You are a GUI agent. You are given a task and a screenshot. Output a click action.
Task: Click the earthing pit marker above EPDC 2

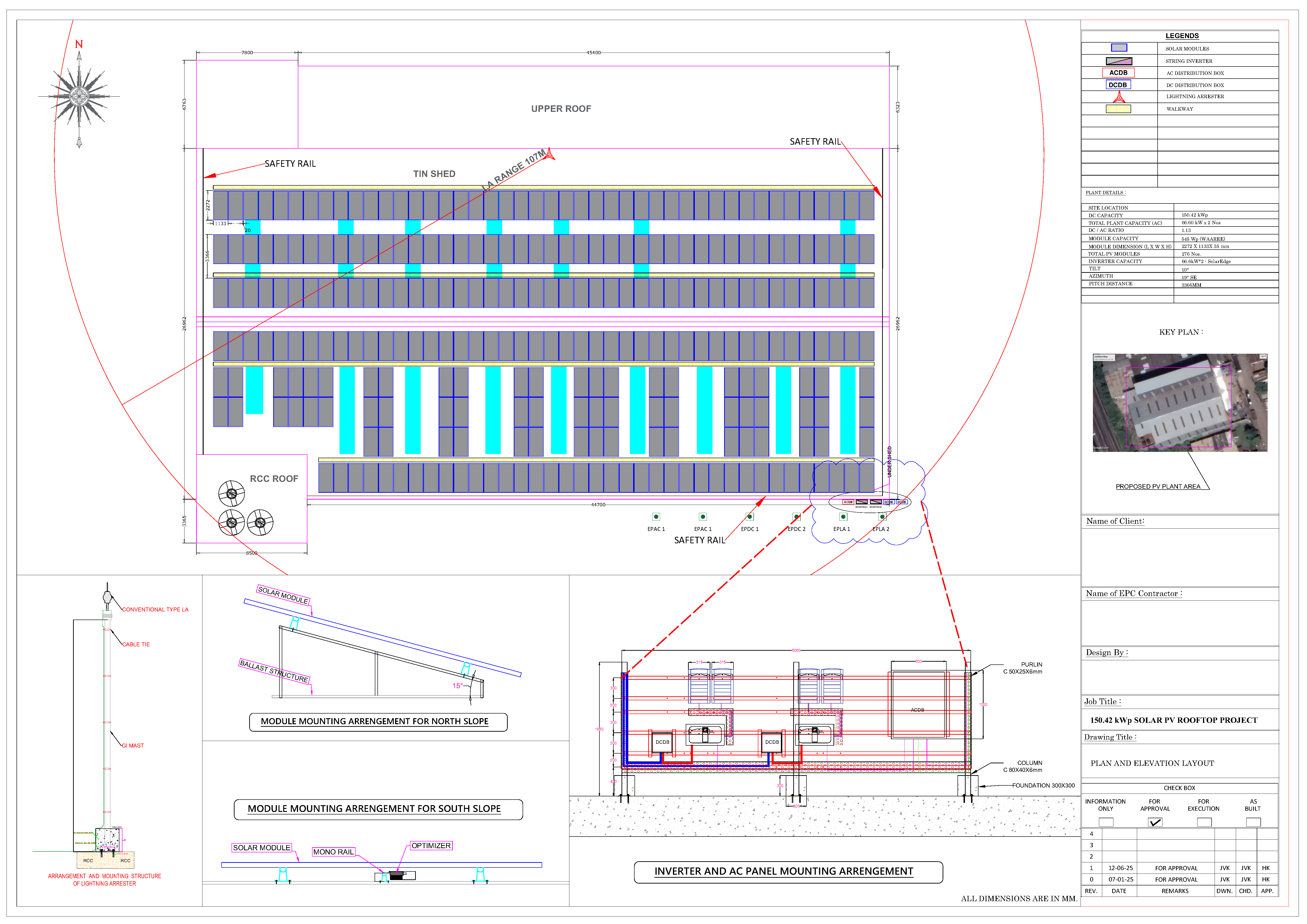796,517
